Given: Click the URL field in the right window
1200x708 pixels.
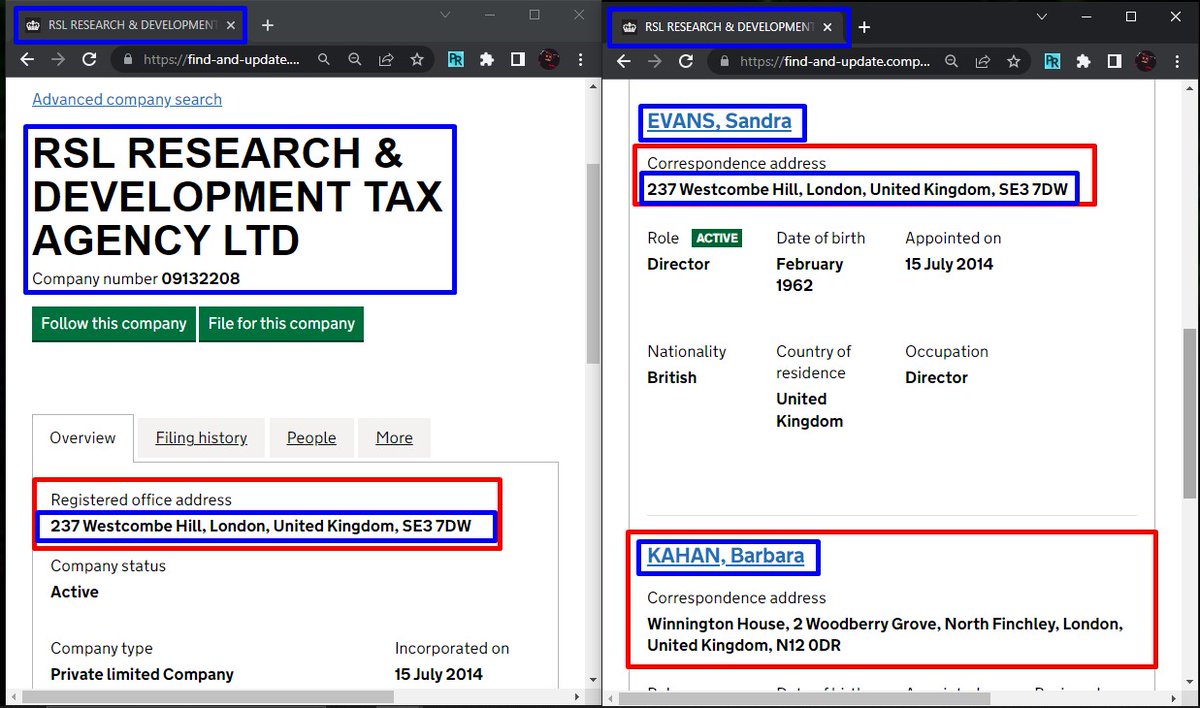Looking at the screenshot, I should tap(835, 61).
